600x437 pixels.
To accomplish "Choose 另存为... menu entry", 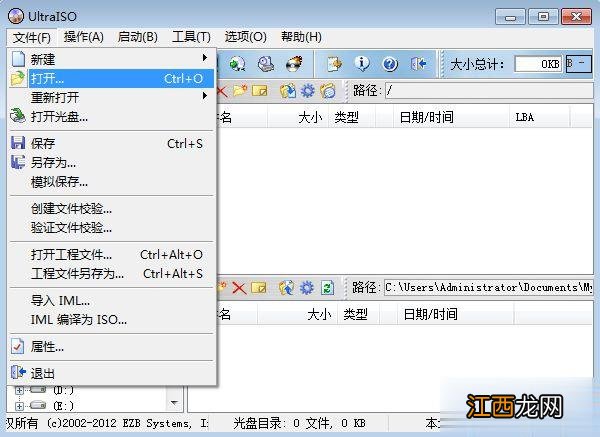I will (x=112, y=163).
